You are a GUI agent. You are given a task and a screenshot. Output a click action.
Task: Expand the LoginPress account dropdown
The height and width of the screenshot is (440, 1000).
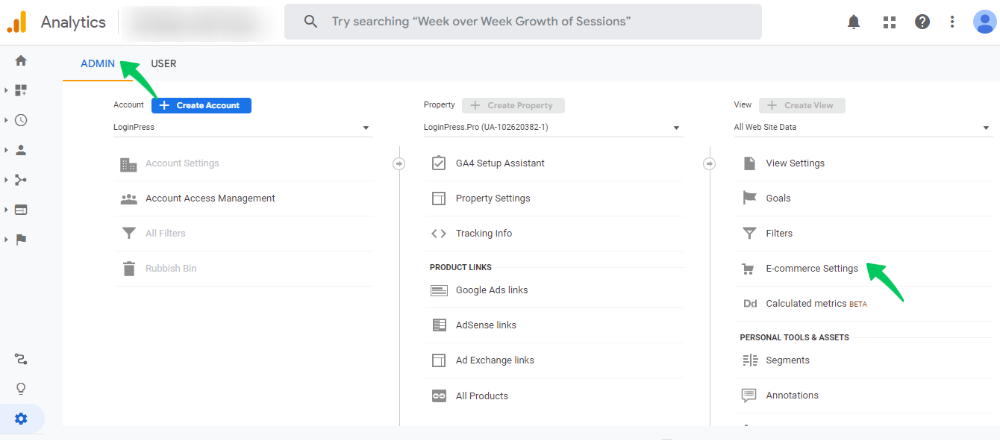point(242,128)
